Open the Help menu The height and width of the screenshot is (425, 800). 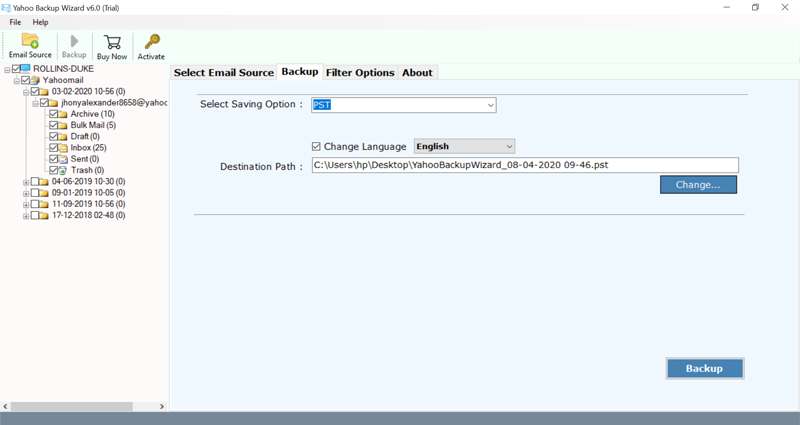point(40,22)
